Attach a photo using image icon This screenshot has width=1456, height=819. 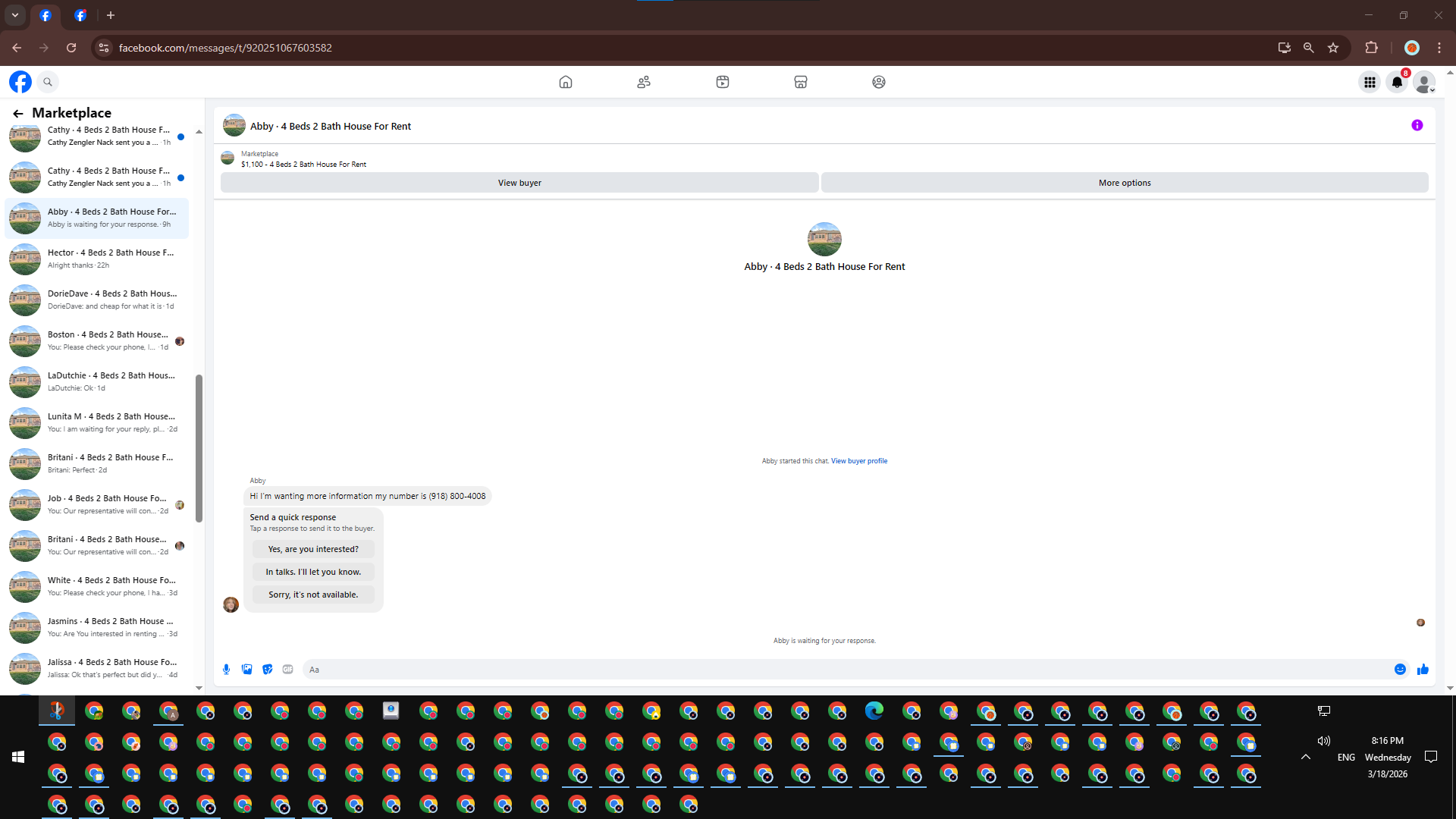[x=246, y=669]
